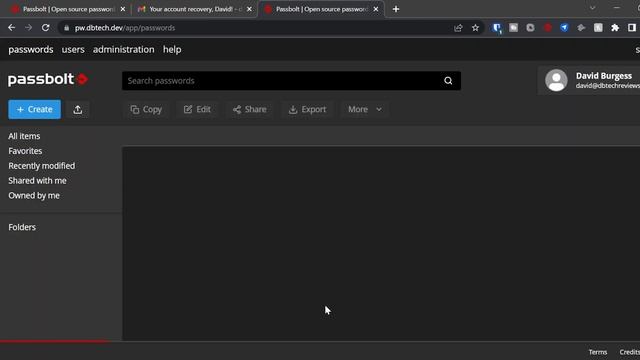Click the Folders section heading
The image size is (640, 360).
pos(22,227)
